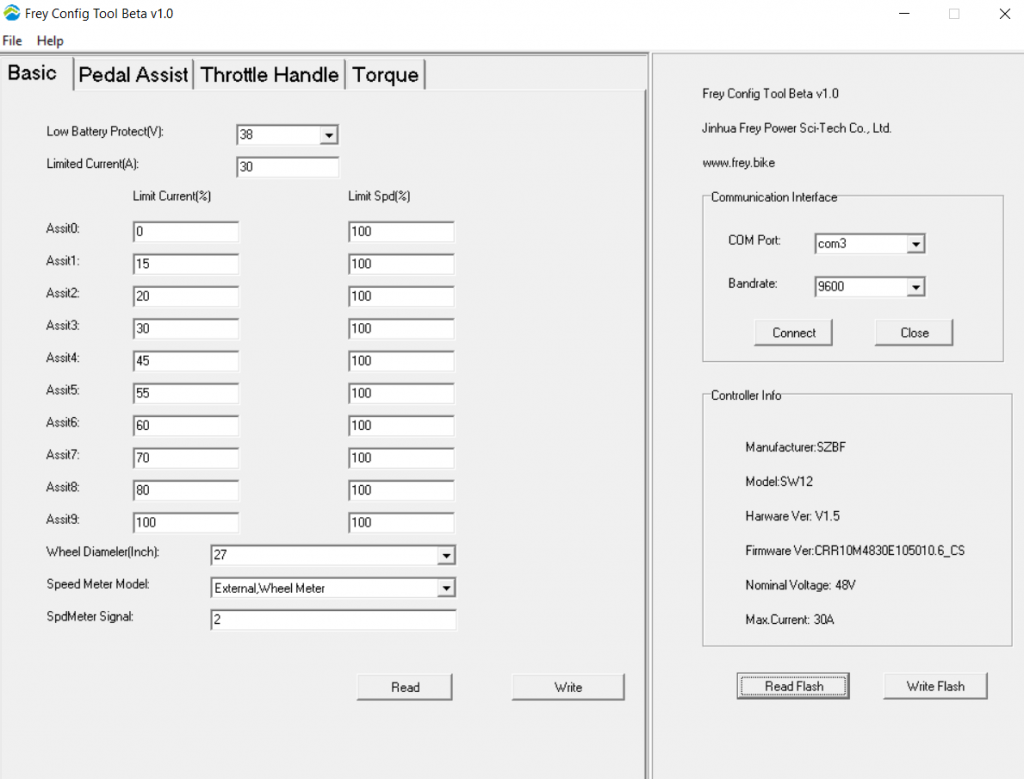Click the Write button

pyautogui.click(x=567, y=687)
